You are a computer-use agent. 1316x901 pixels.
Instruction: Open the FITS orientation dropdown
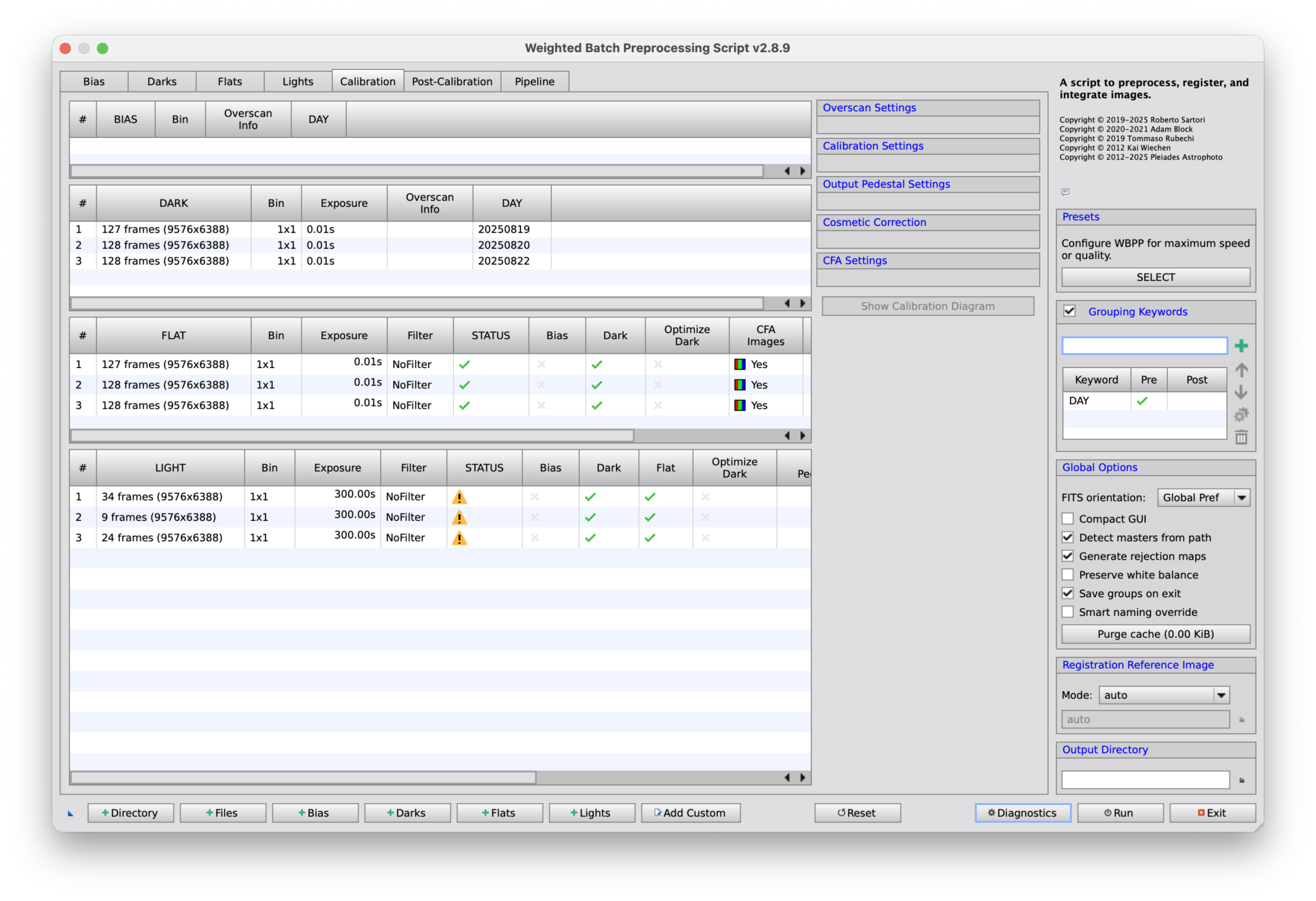[x=1204, y=497]
